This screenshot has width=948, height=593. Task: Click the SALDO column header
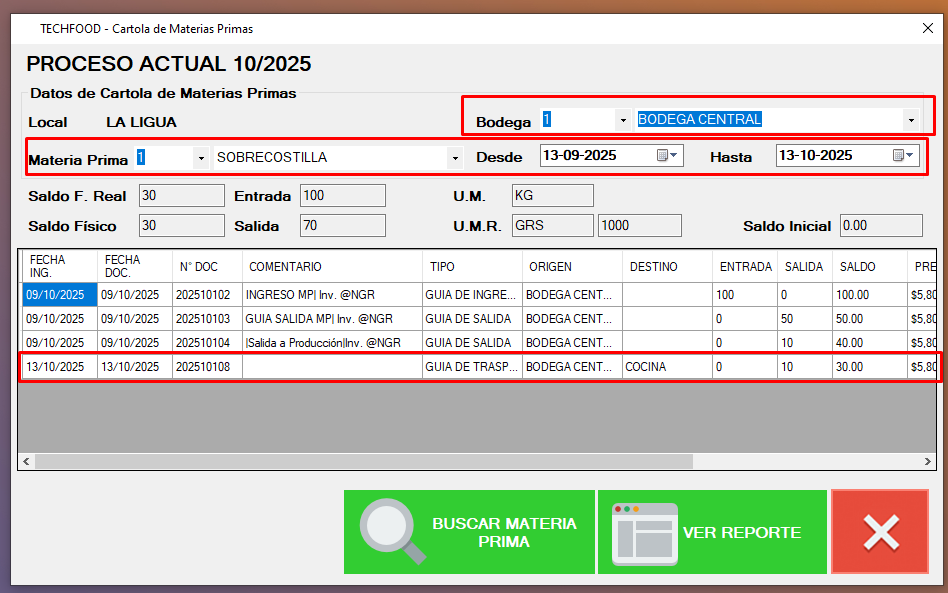click(857, 267)
